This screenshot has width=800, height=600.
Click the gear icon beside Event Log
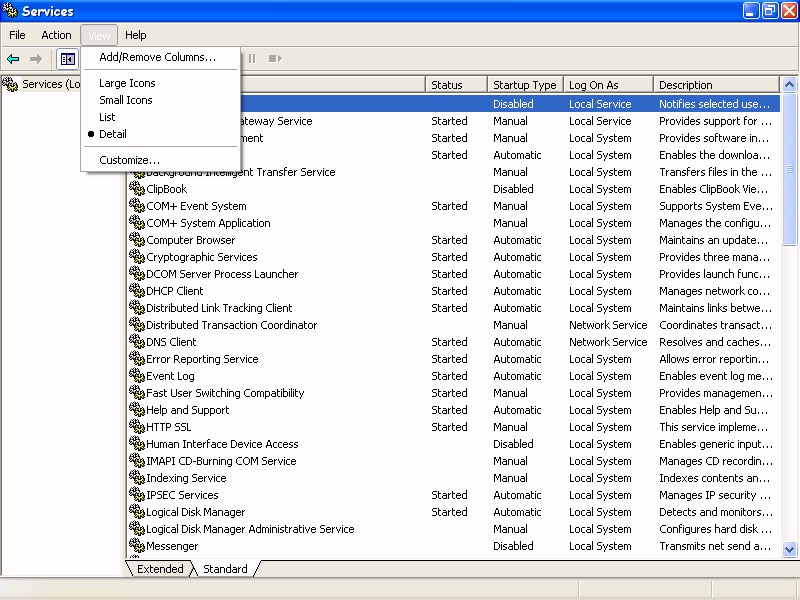[x=137, y=376]
